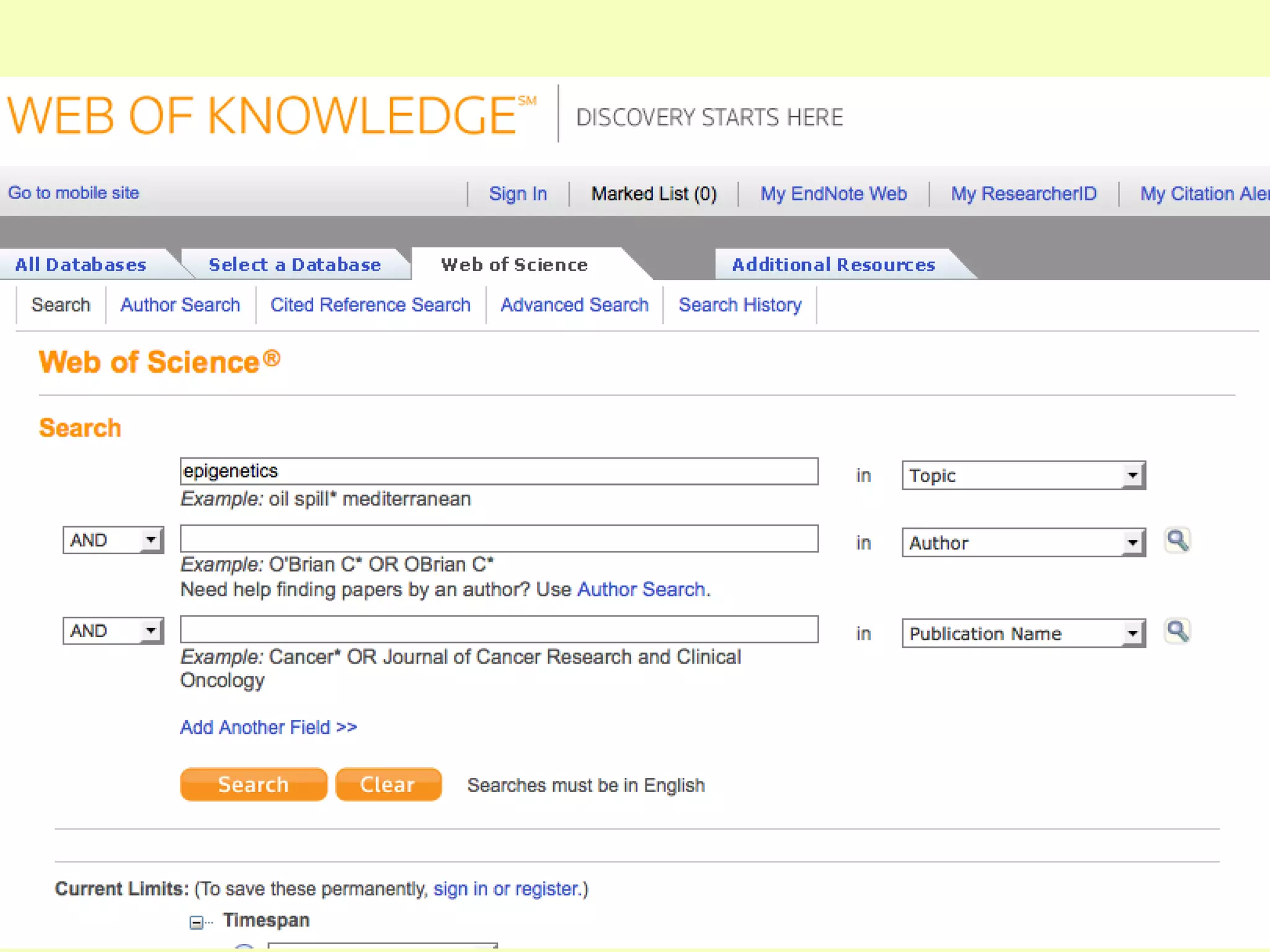
Task: Go to Cited Reference Search
Action: 370,305
